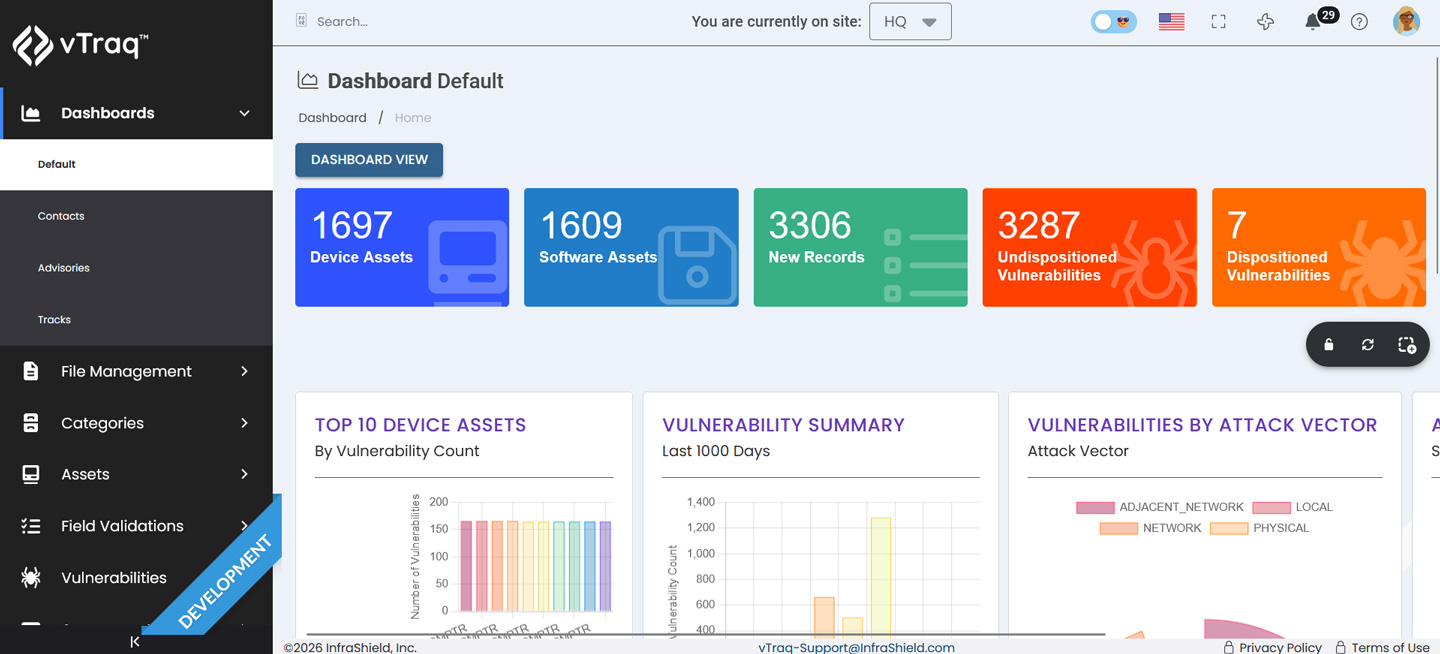Image resolution: width=1440 pixels, height=654 pixels.
Task: Toggle LOCAL legend entry in chart
Action: [1292, 507]
